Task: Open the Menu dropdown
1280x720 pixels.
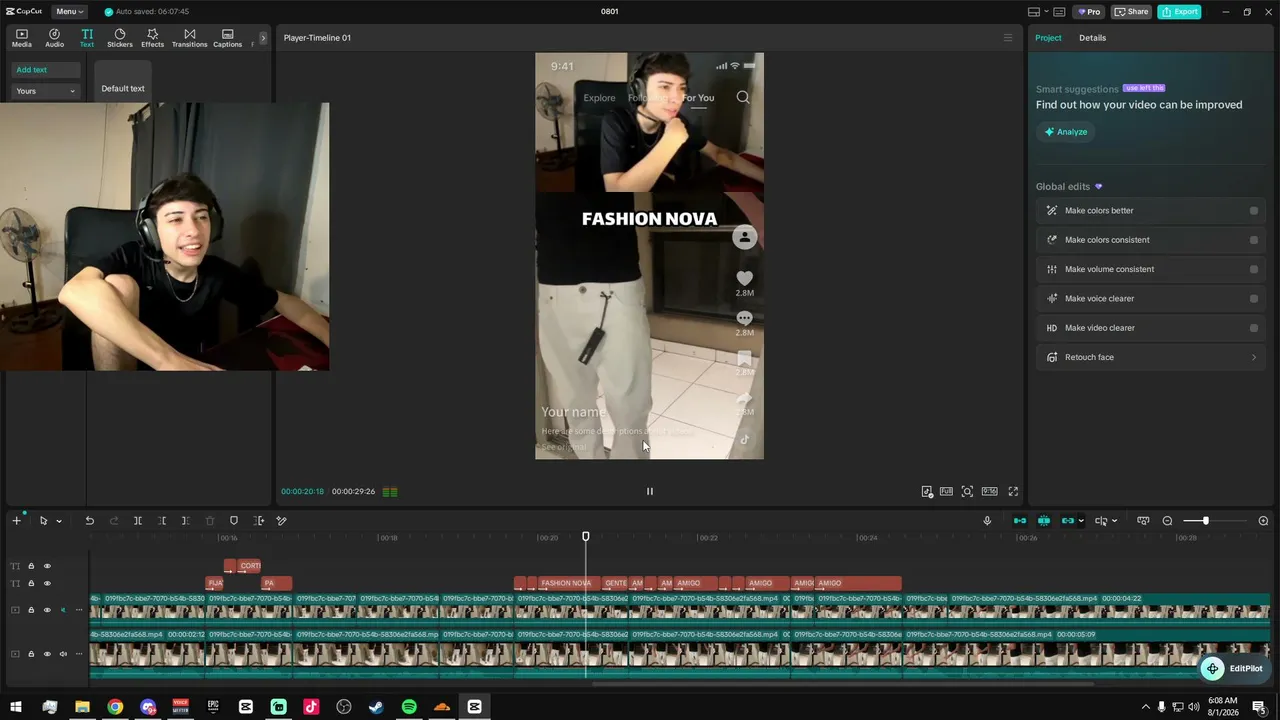Action: pyautogui.click(x=69, y=12)
